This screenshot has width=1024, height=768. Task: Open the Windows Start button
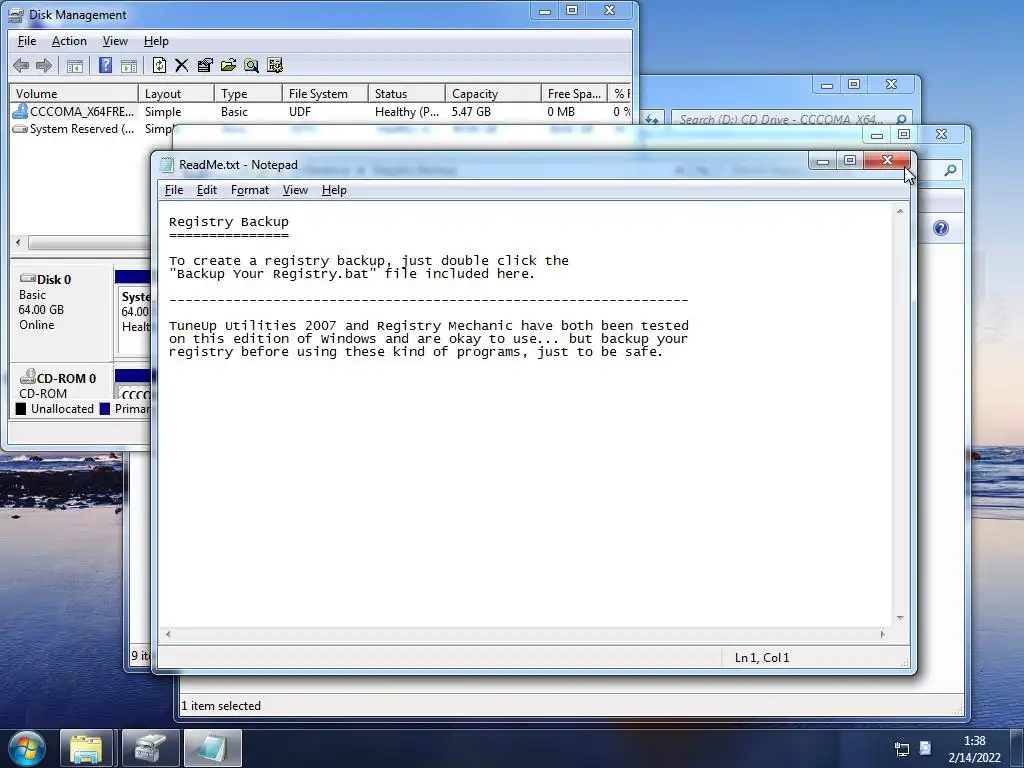click(27, 748)
